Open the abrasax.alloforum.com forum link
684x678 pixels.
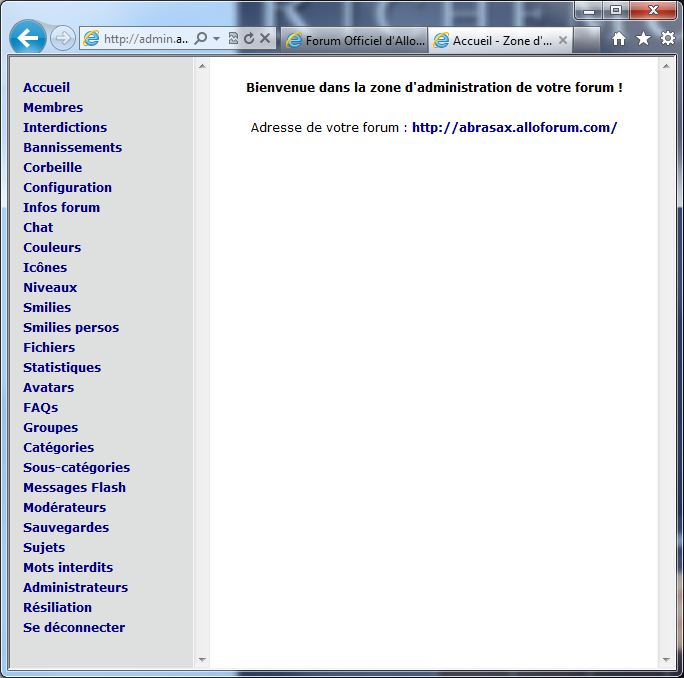tap(514, 127)
